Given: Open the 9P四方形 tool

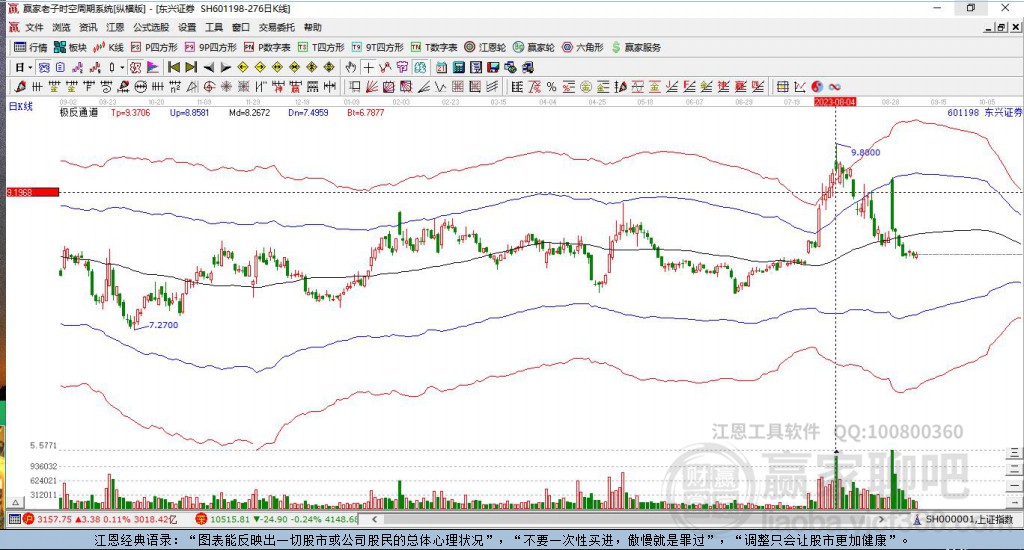Looking at the screenshot, I should (x=210, y=47).
